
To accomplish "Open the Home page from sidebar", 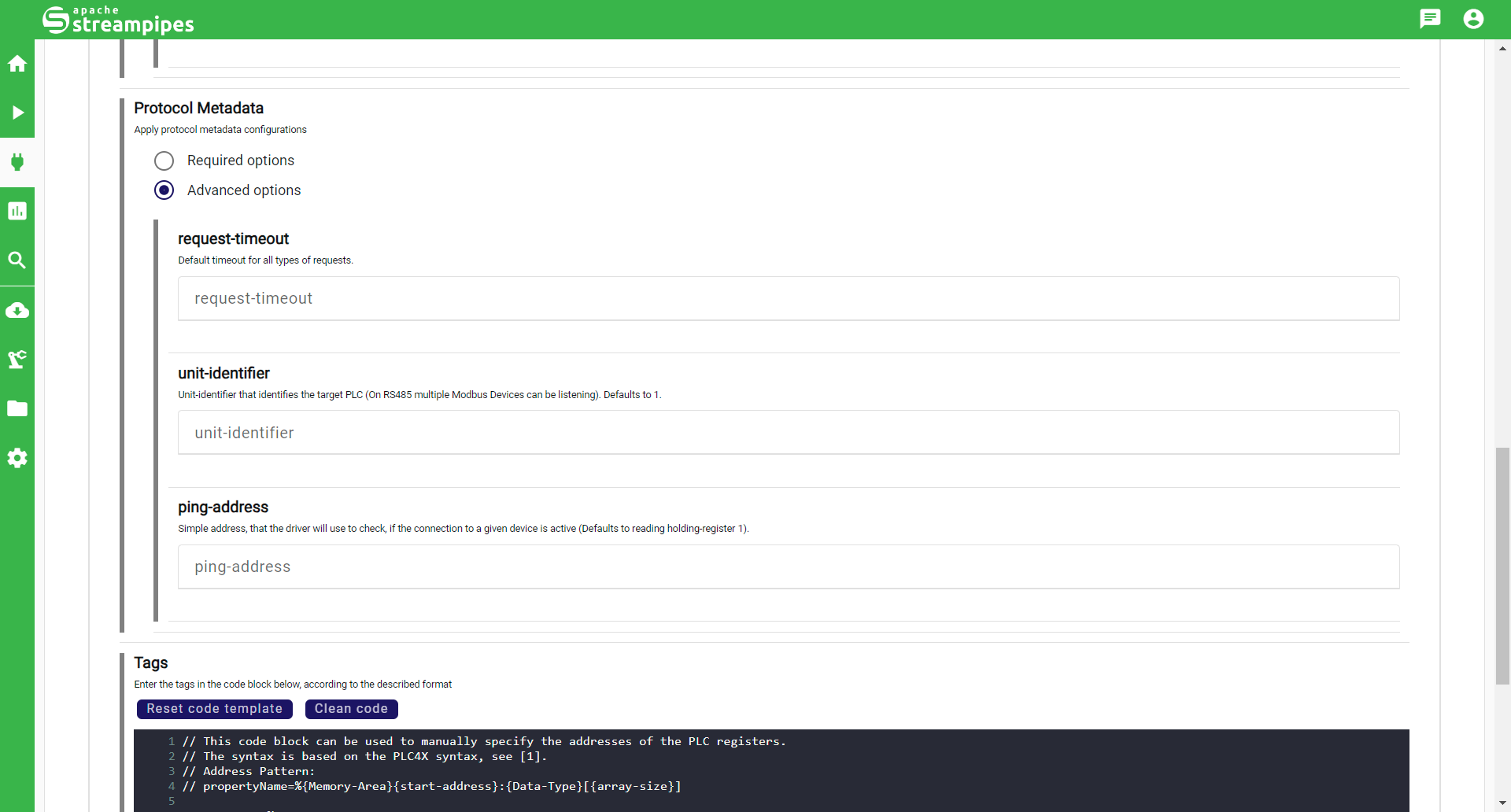I will (17, 64).
